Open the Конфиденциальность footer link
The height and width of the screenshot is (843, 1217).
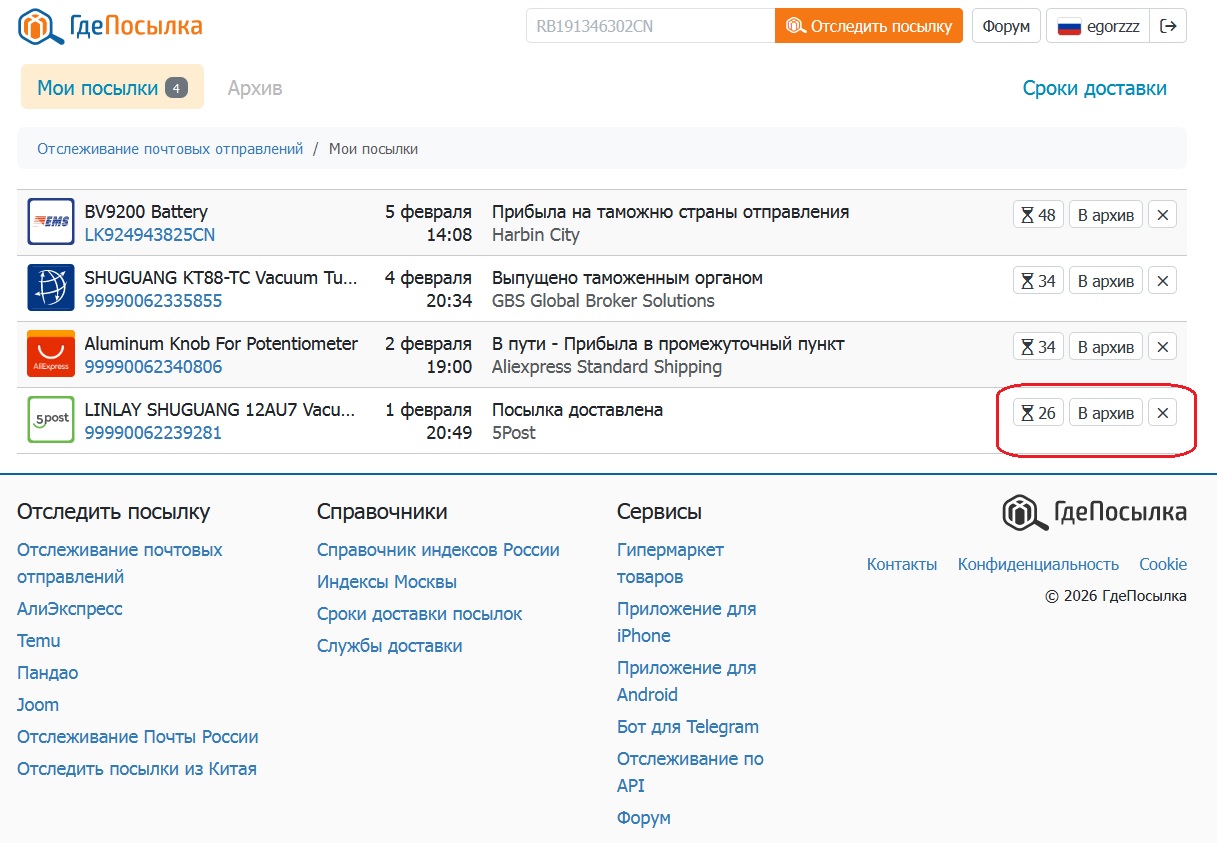(x=1038, y=564)
